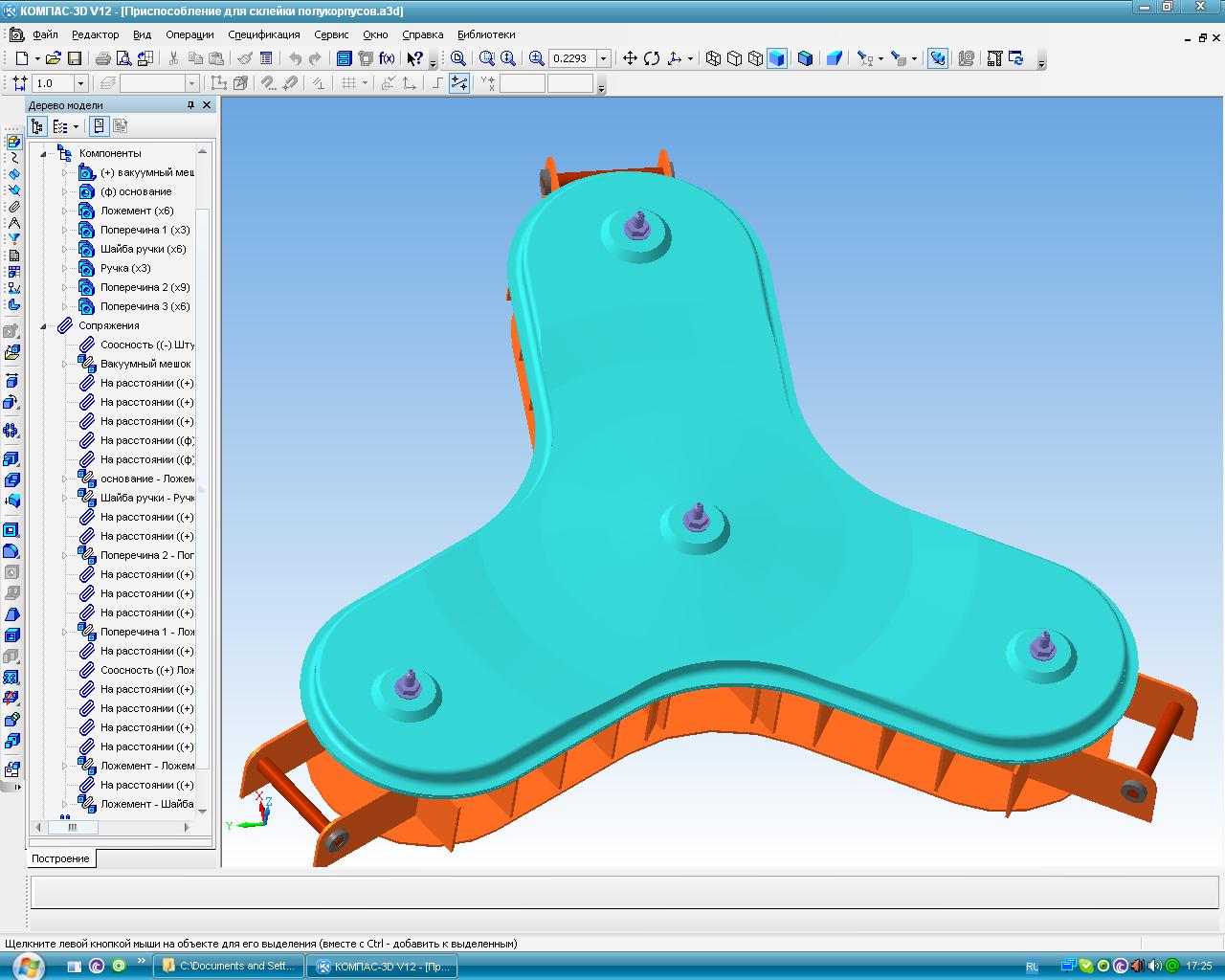Select Ручка (x3) in model tree
The height and width of the screenshot is (980, 1225).
pyautogui.click(x=125, y=268)
